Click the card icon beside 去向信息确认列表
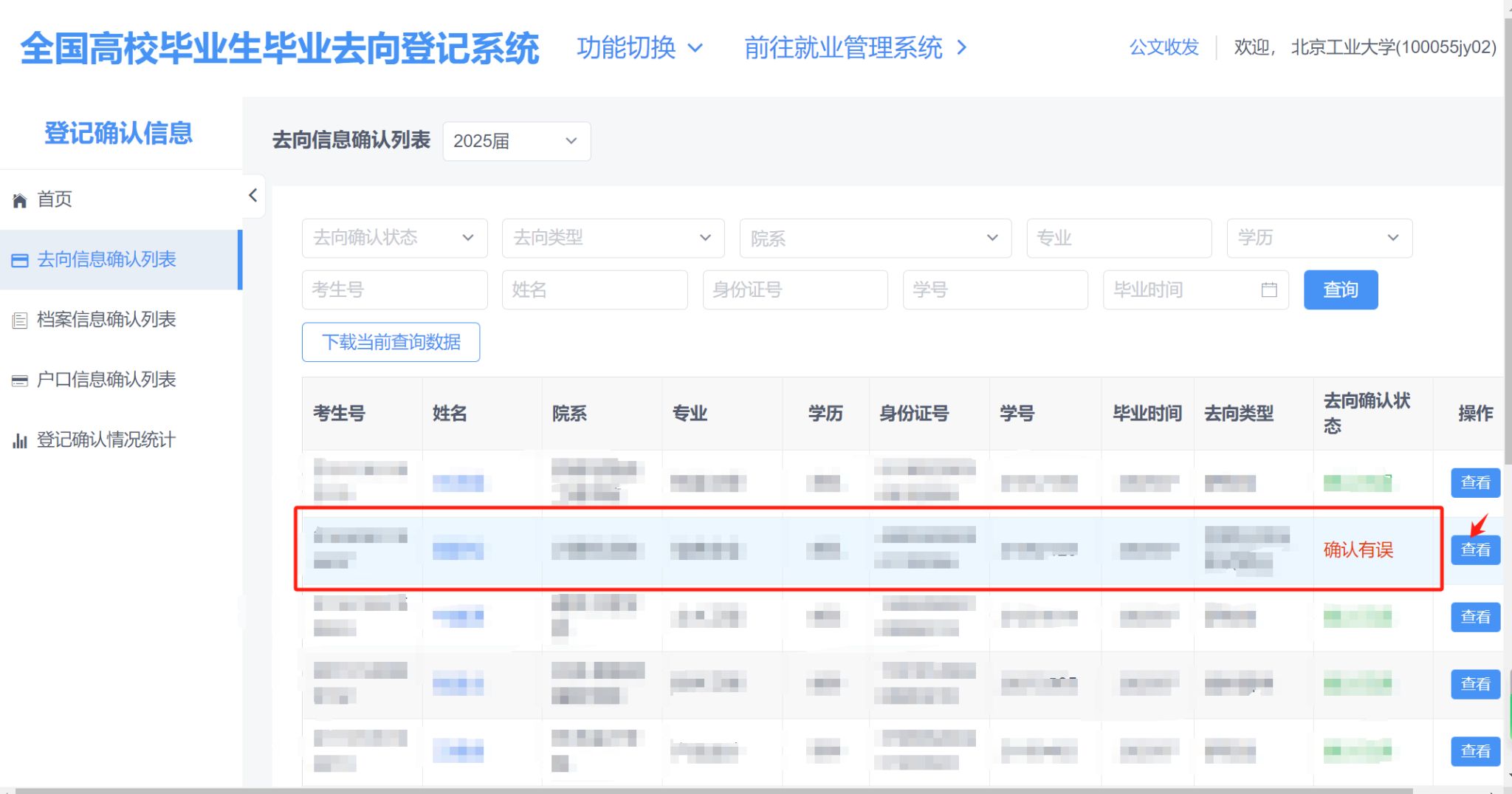Screen dimensions: 1512x794 click(x=20, y=260)
